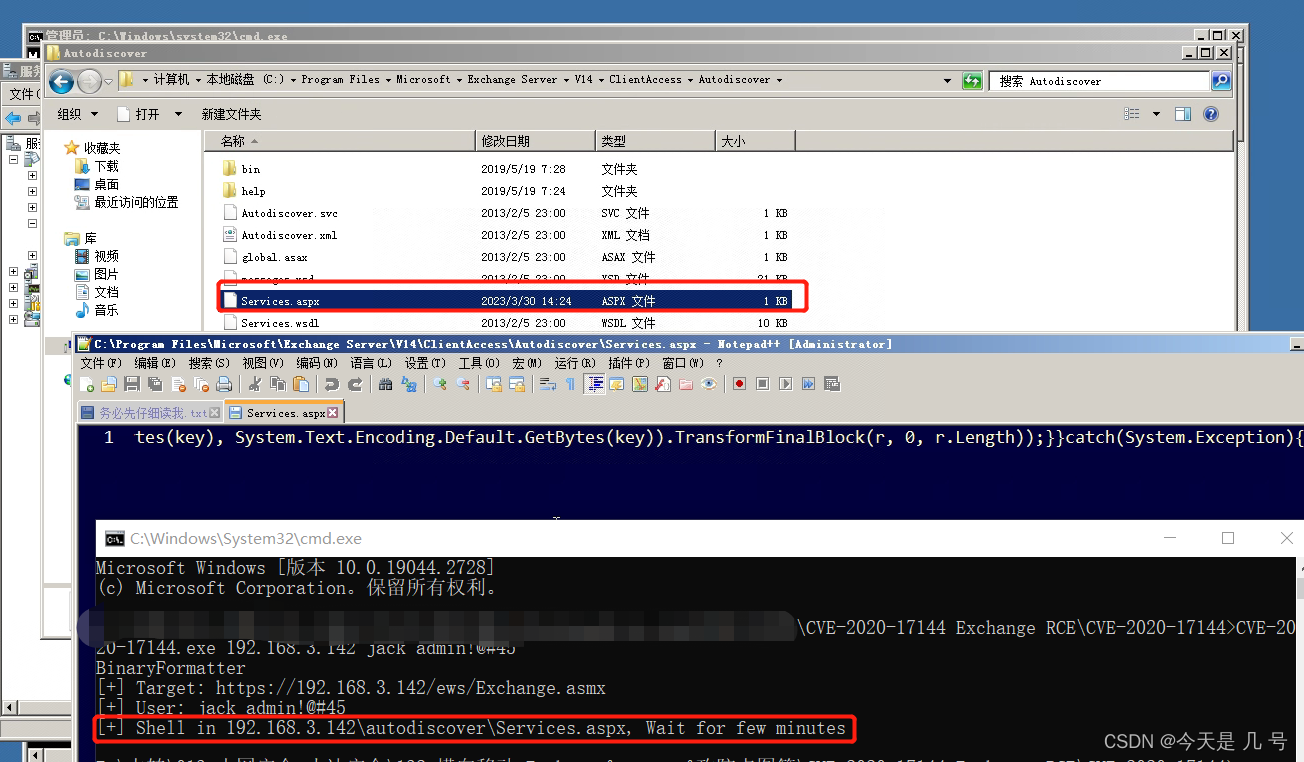Click the Zoom In icon in Notepad++

coord(440,384)
